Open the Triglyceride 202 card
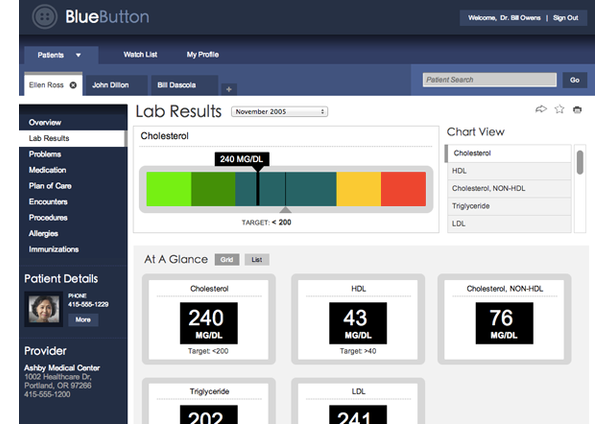This screenshot has width=615, height=424. click(209, 401)
